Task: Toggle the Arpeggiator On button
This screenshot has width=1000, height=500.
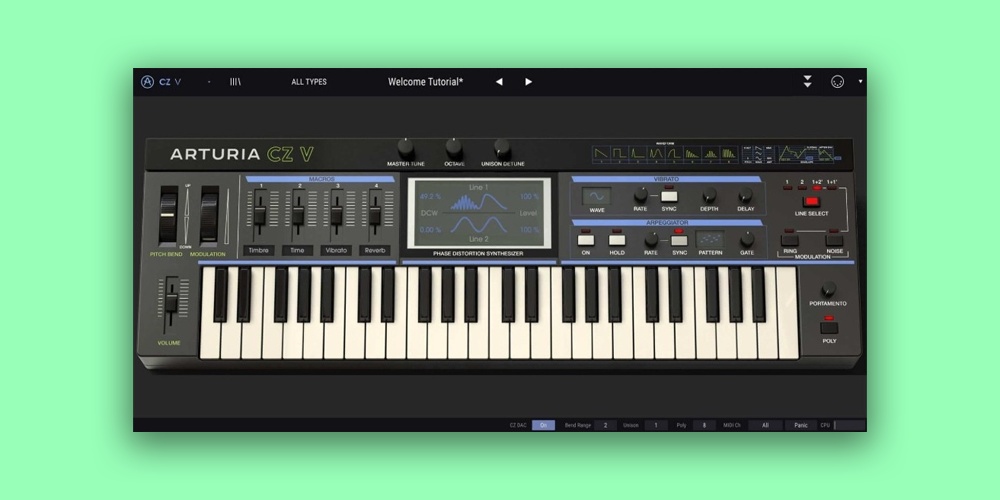Action: (586, 240)
